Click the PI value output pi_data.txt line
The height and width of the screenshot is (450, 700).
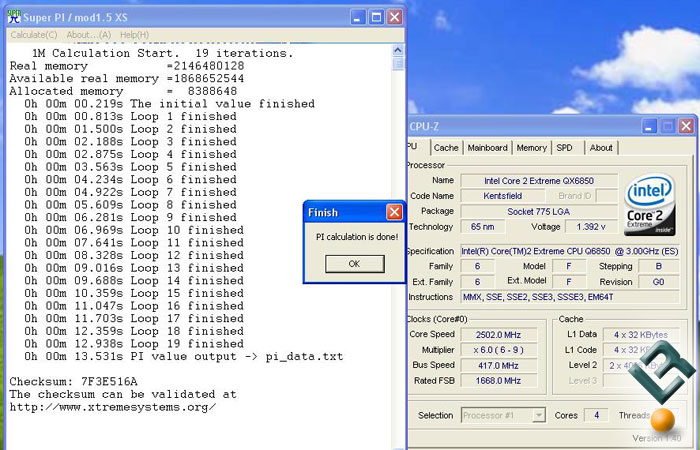point(183,357)
